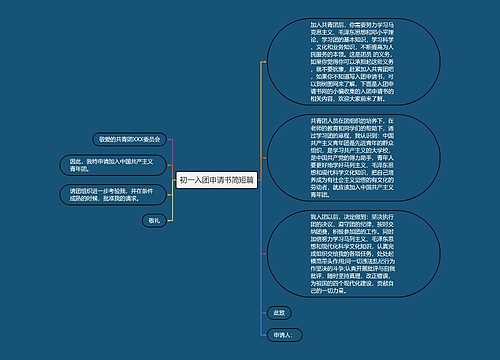Select the 敬爱的共青团XXX委员会 node
The image size is (500, 360).
pyautogui.click(x=129, y=139)
